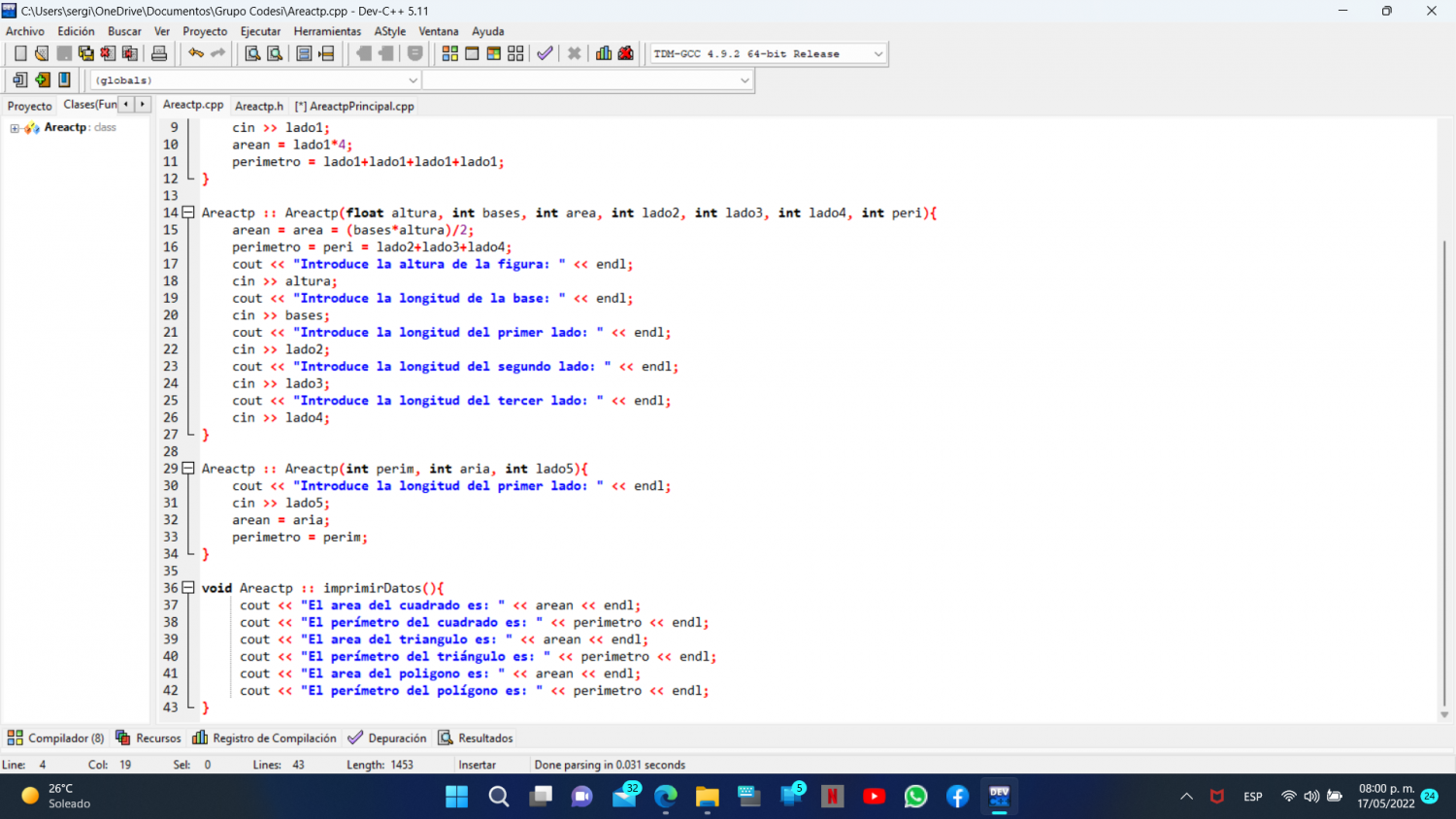The image size is (1456, 819).
Task: Open the Herramientas menu
Action: tap(327, 31)
